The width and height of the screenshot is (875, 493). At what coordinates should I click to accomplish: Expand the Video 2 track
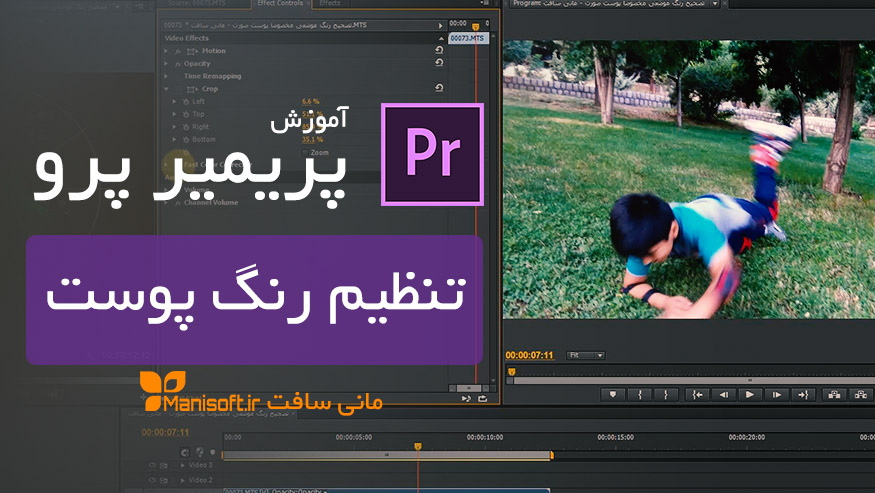(x=182, y=480)
